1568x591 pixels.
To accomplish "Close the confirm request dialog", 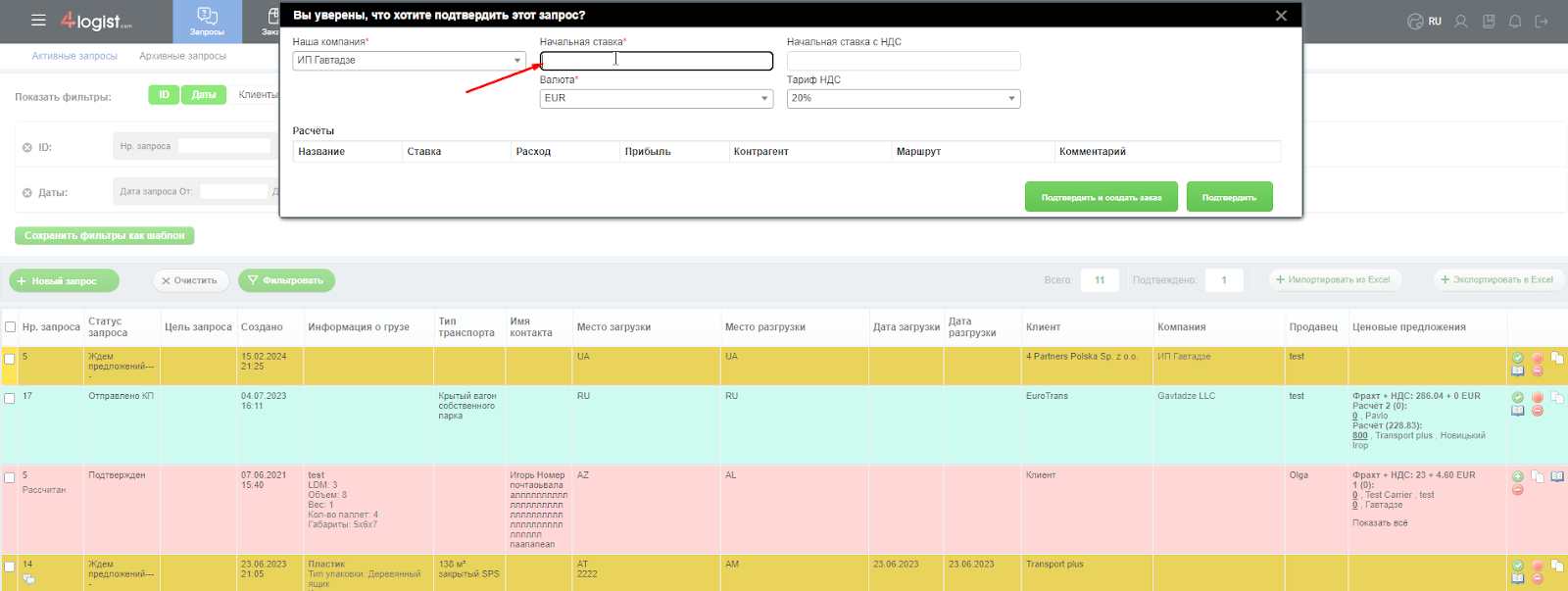I will [1281, 16].
